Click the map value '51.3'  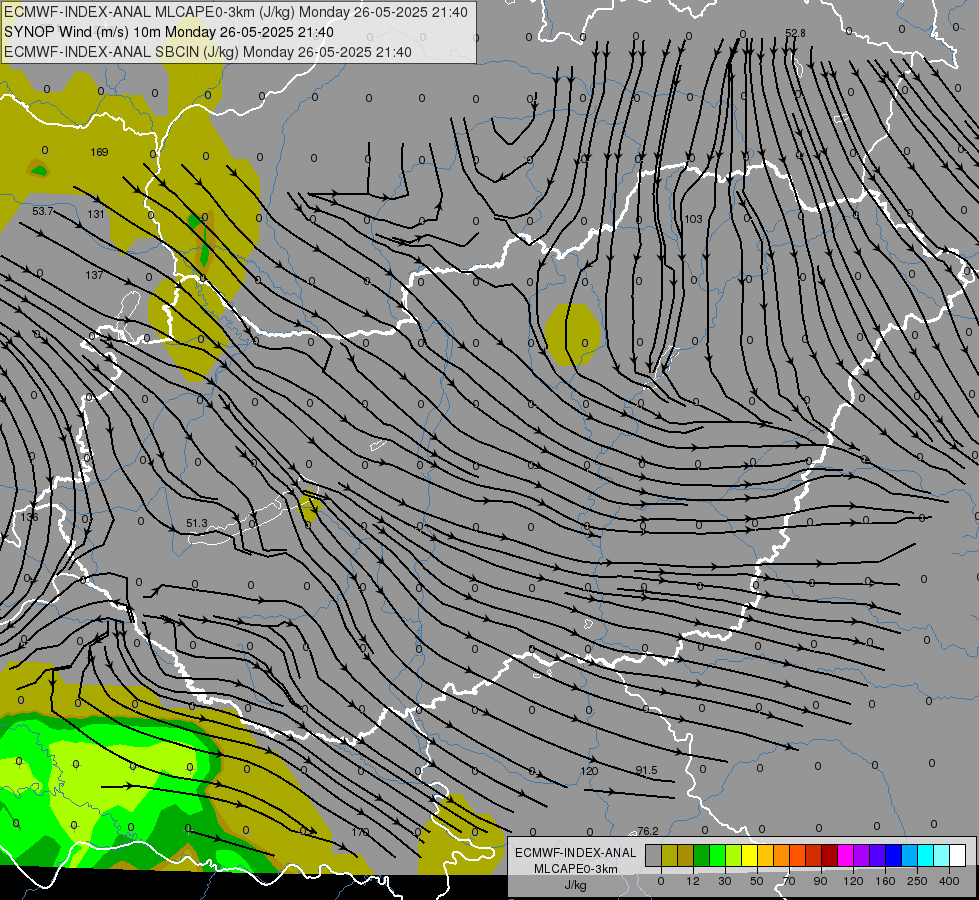(197, 523)
